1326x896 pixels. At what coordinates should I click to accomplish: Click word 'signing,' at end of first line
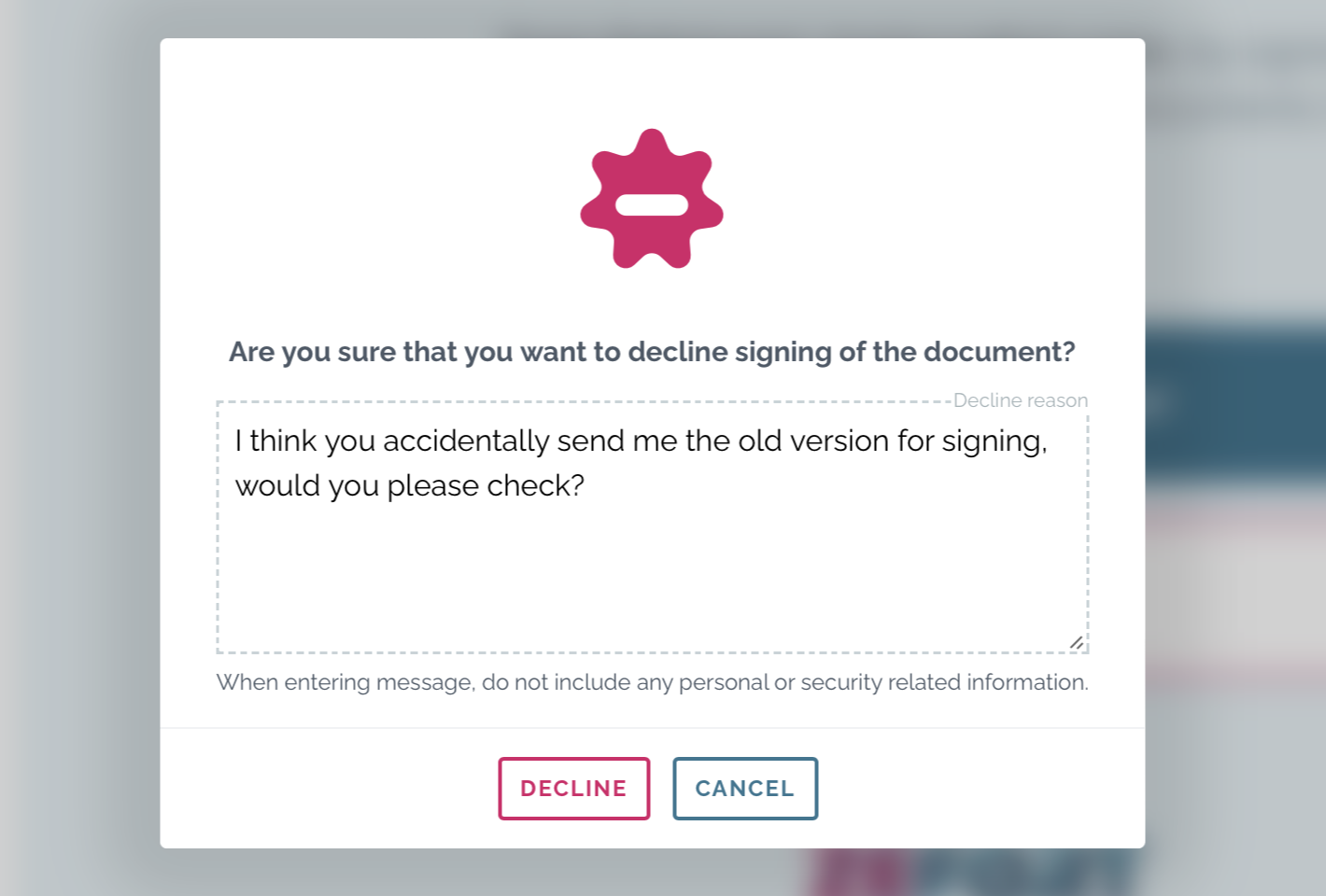coord(994,441)
